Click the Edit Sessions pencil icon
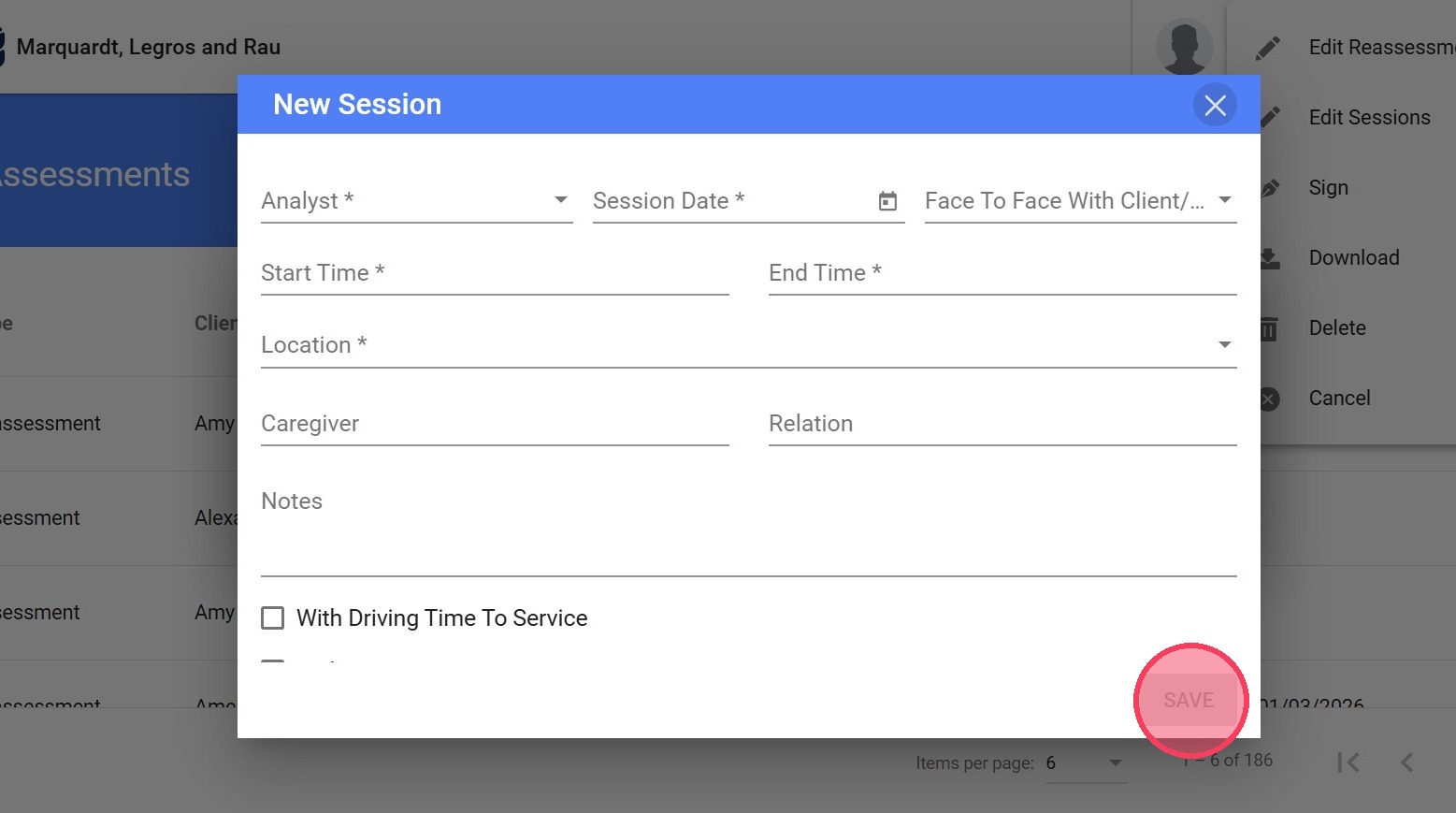The height and width of the screenshot is (813, 1456). (x=1270, y=118)
